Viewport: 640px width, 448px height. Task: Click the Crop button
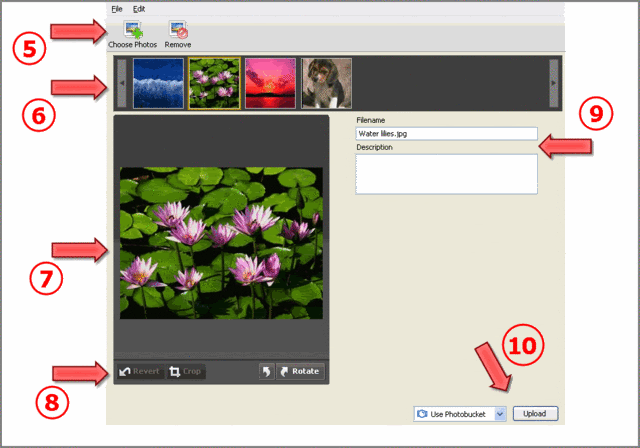coord(186,372)
